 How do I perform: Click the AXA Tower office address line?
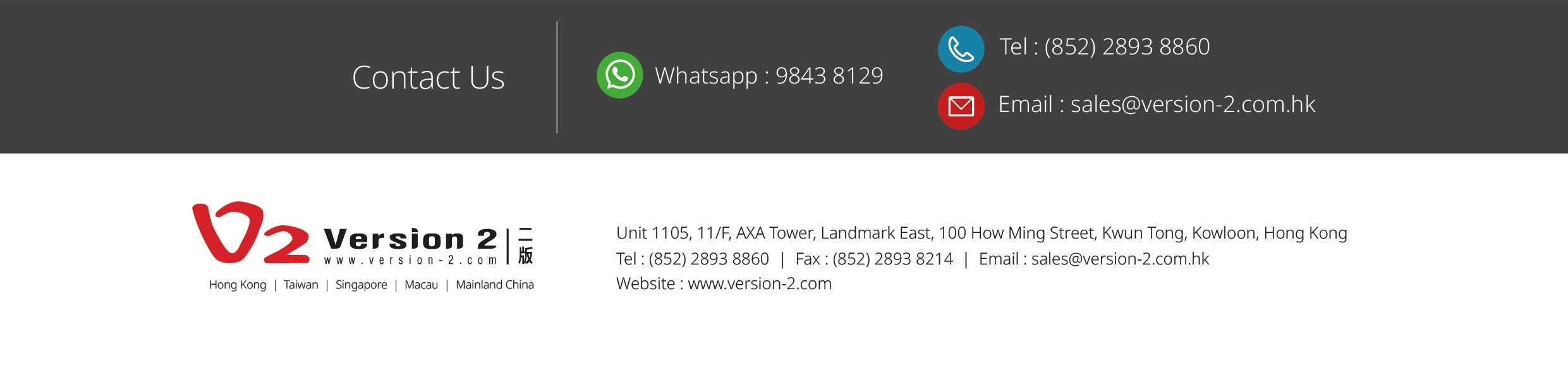(982, 233)
